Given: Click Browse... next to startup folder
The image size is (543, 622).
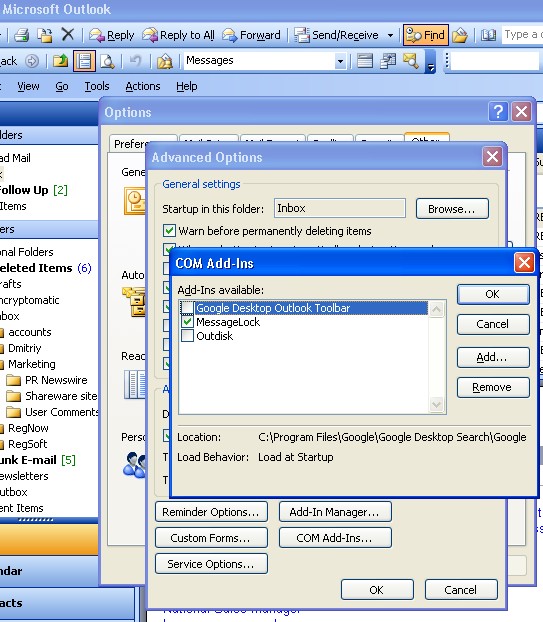Looking at the screenshot, I should [x=452, y=209].
